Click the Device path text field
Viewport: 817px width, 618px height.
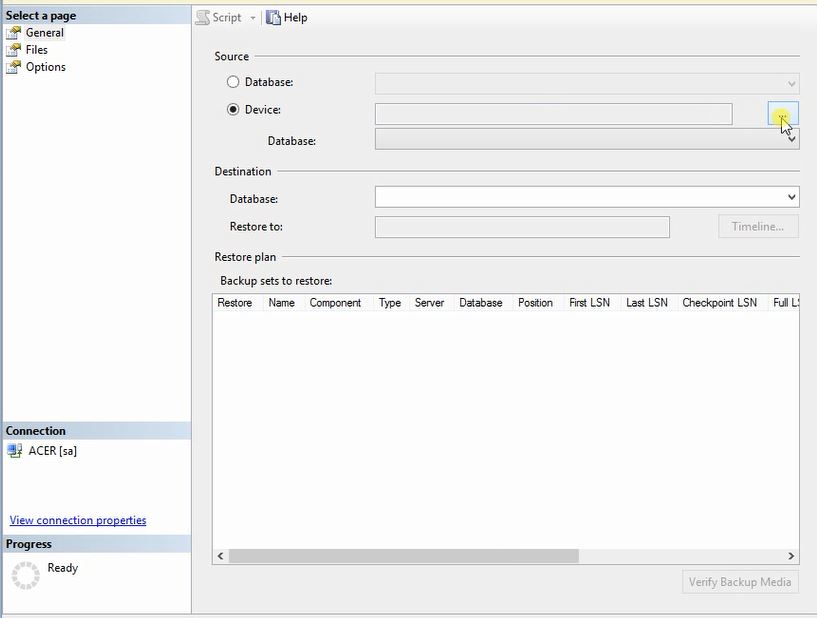pyautogui.click(x=553, y=114)
